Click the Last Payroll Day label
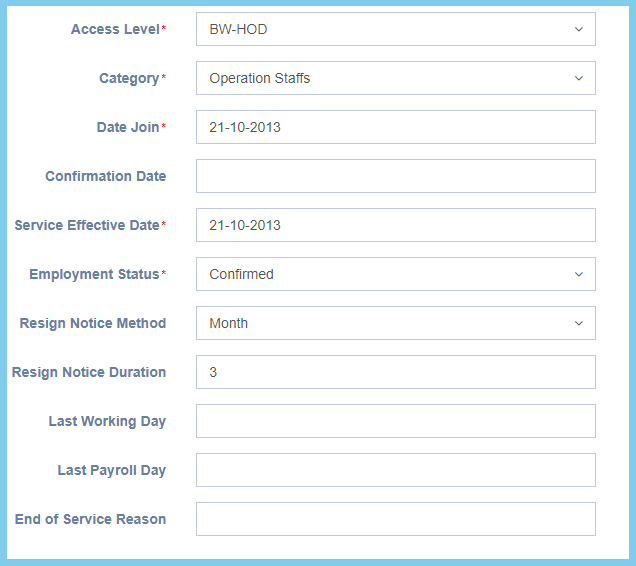Screen dimensions: 636x566 tap(112, 470)
